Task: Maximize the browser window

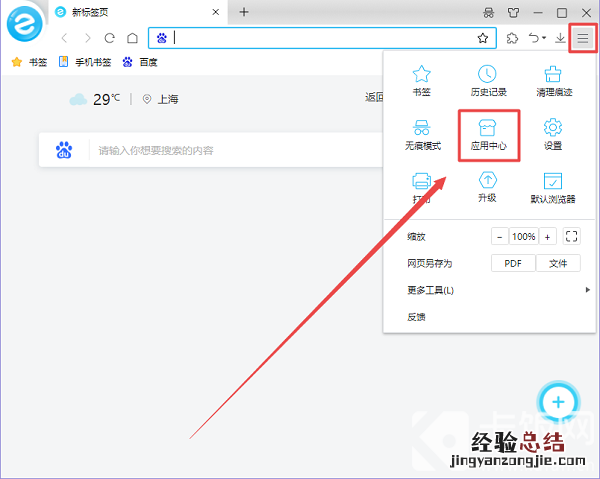Action: (x=562, y=13)
